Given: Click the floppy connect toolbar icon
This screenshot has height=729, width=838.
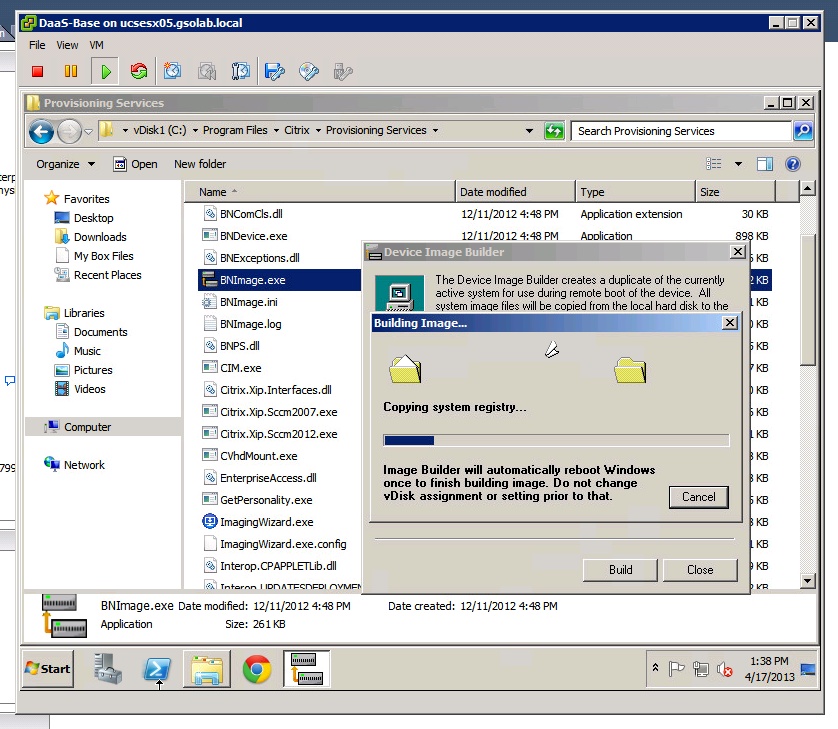Looking at the screenshot, I should (x=275, y=71).
